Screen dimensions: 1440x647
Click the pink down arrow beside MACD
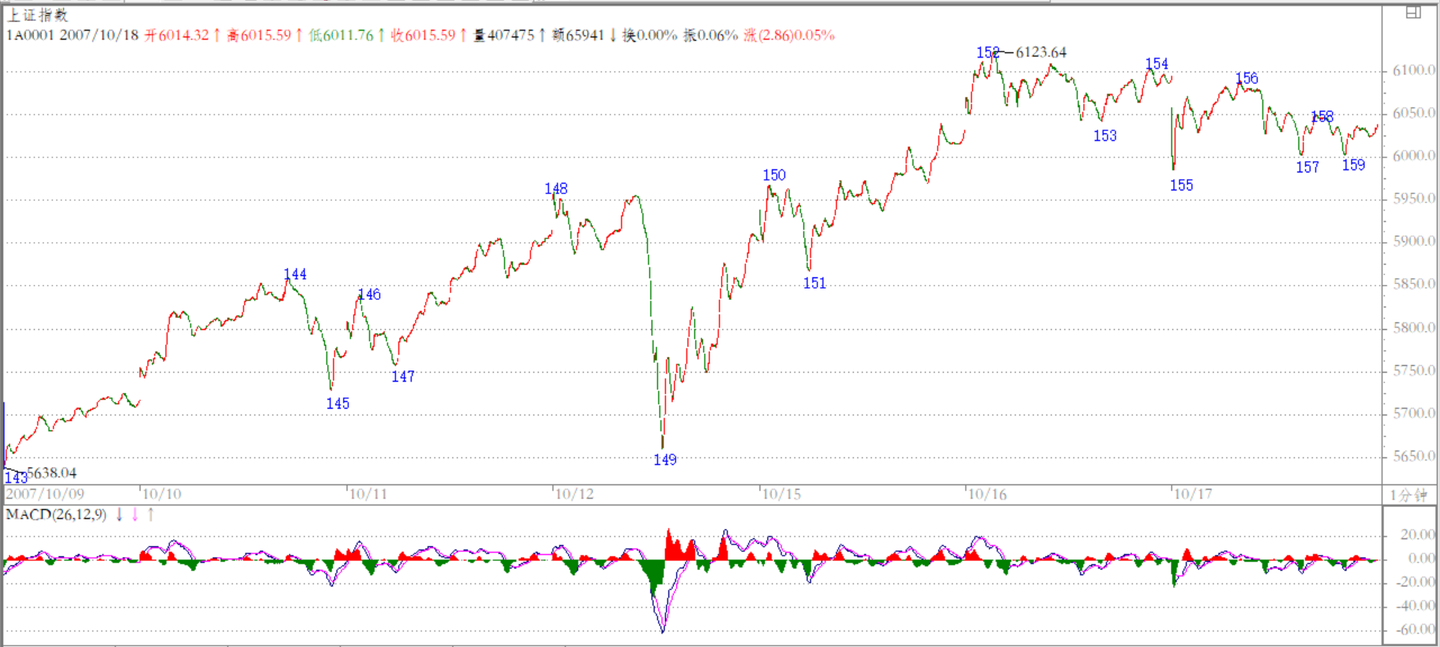coord(135,514)
